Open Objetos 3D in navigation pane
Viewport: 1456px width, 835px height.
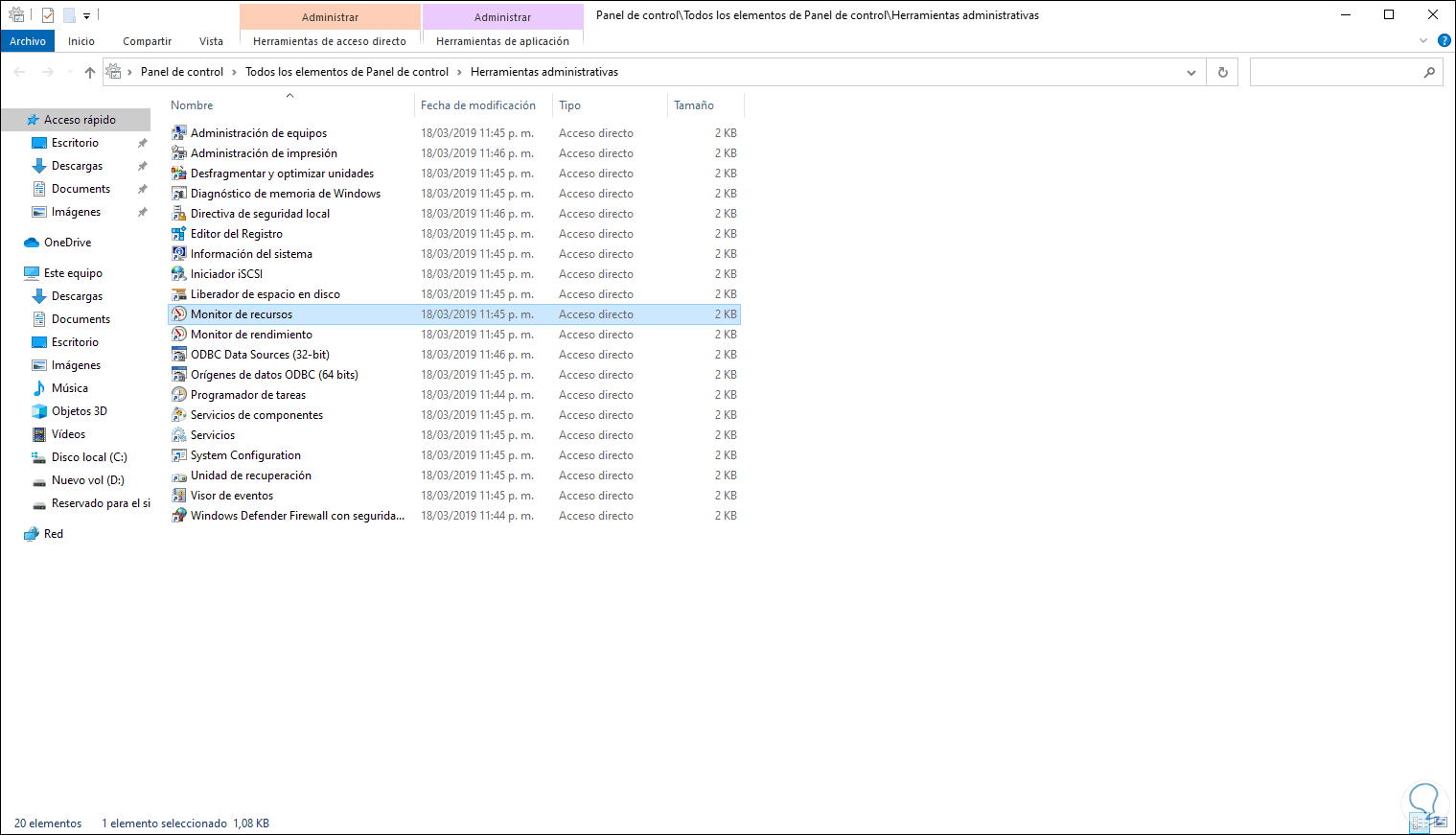tap(79, 411)
